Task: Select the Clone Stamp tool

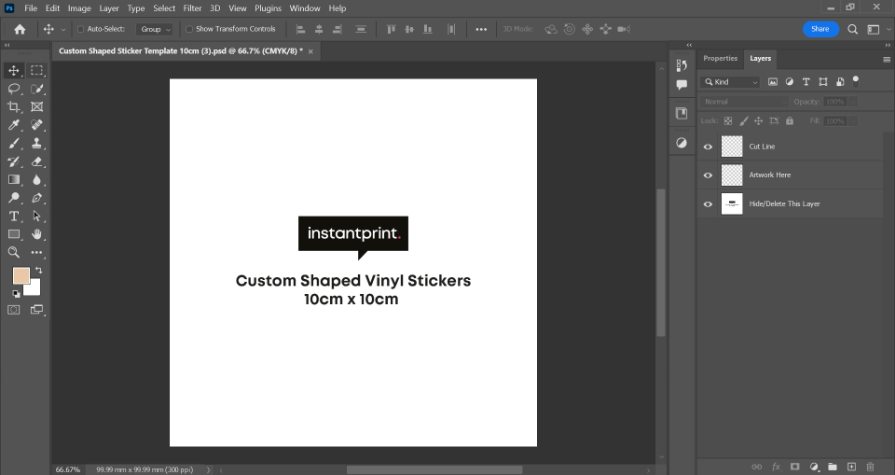Action: (37, 143)
